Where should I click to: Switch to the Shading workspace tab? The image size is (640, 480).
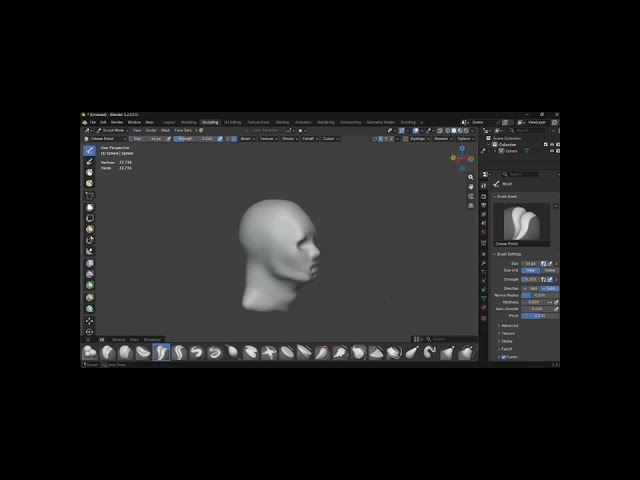coord(282,122)
